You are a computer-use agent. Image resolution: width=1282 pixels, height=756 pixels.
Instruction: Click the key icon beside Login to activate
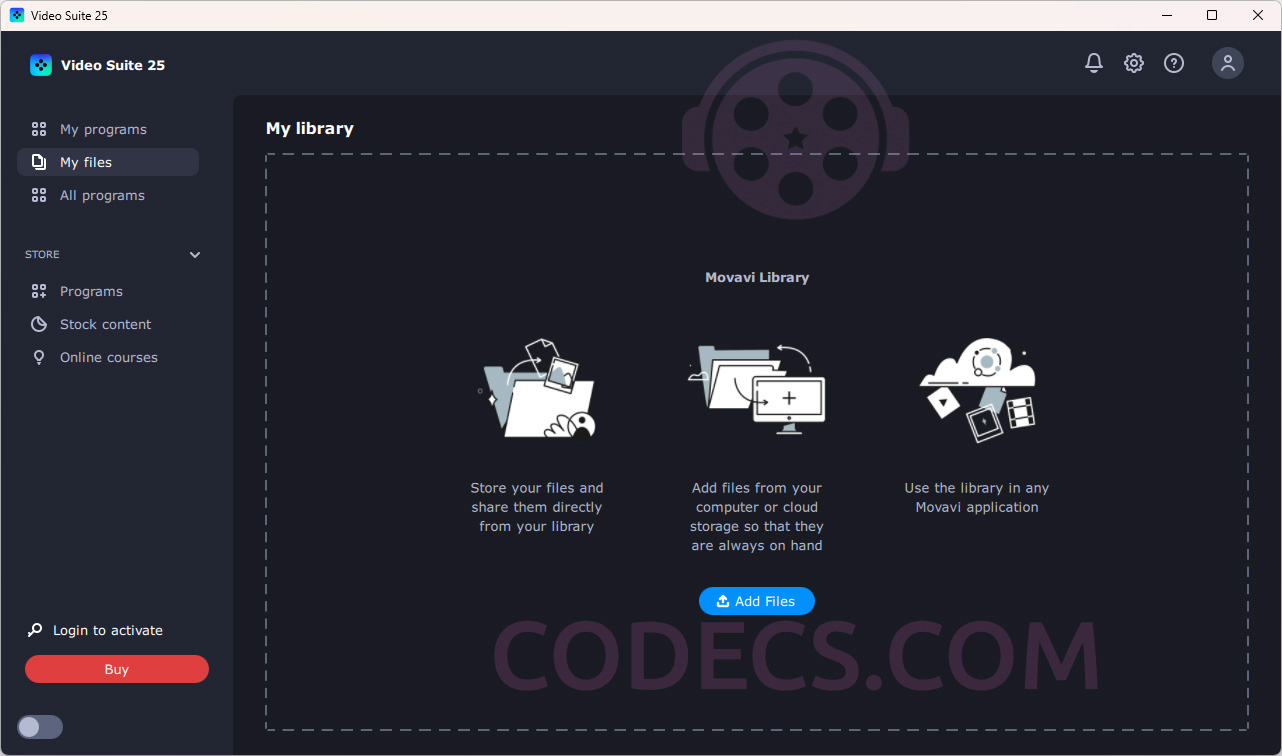(x=35, y=630)
